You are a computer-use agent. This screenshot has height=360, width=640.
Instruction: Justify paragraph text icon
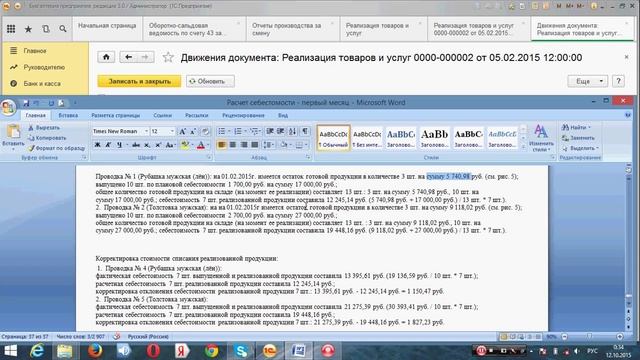255,145
